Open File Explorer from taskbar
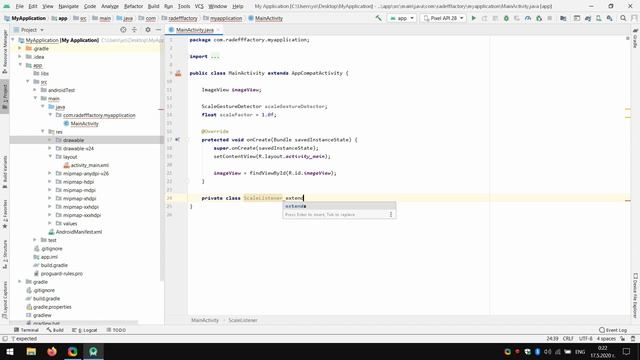Viewport: 640px width, 360px height. pyautogui.click(x=31, y=351)
